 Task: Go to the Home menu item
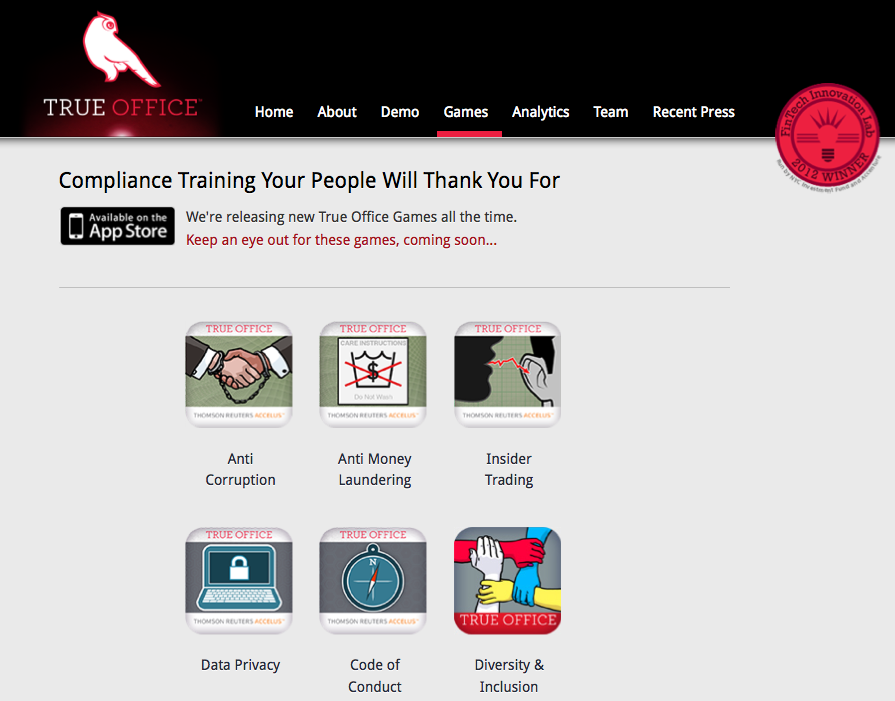pos(274,112)
